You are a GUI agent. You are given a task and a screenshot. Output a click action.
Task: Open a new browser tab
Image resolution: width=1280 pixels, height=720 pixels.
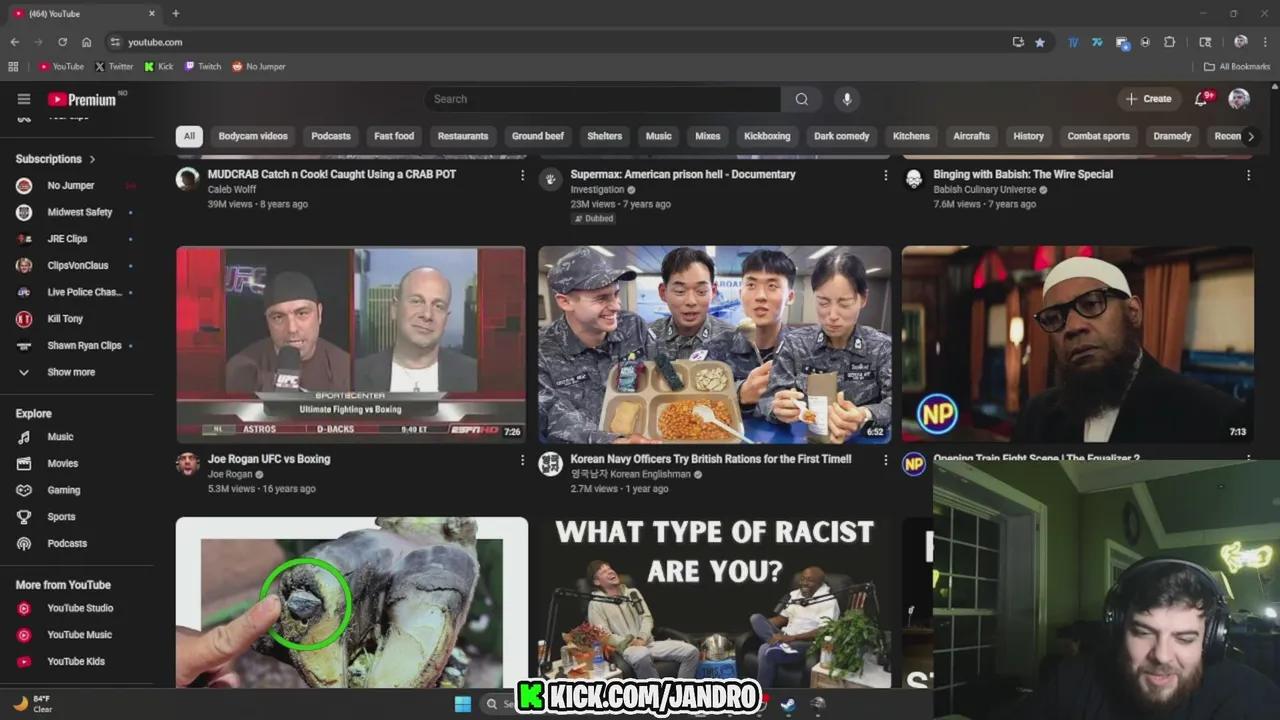pyautogui.click(x=175, y=13)
